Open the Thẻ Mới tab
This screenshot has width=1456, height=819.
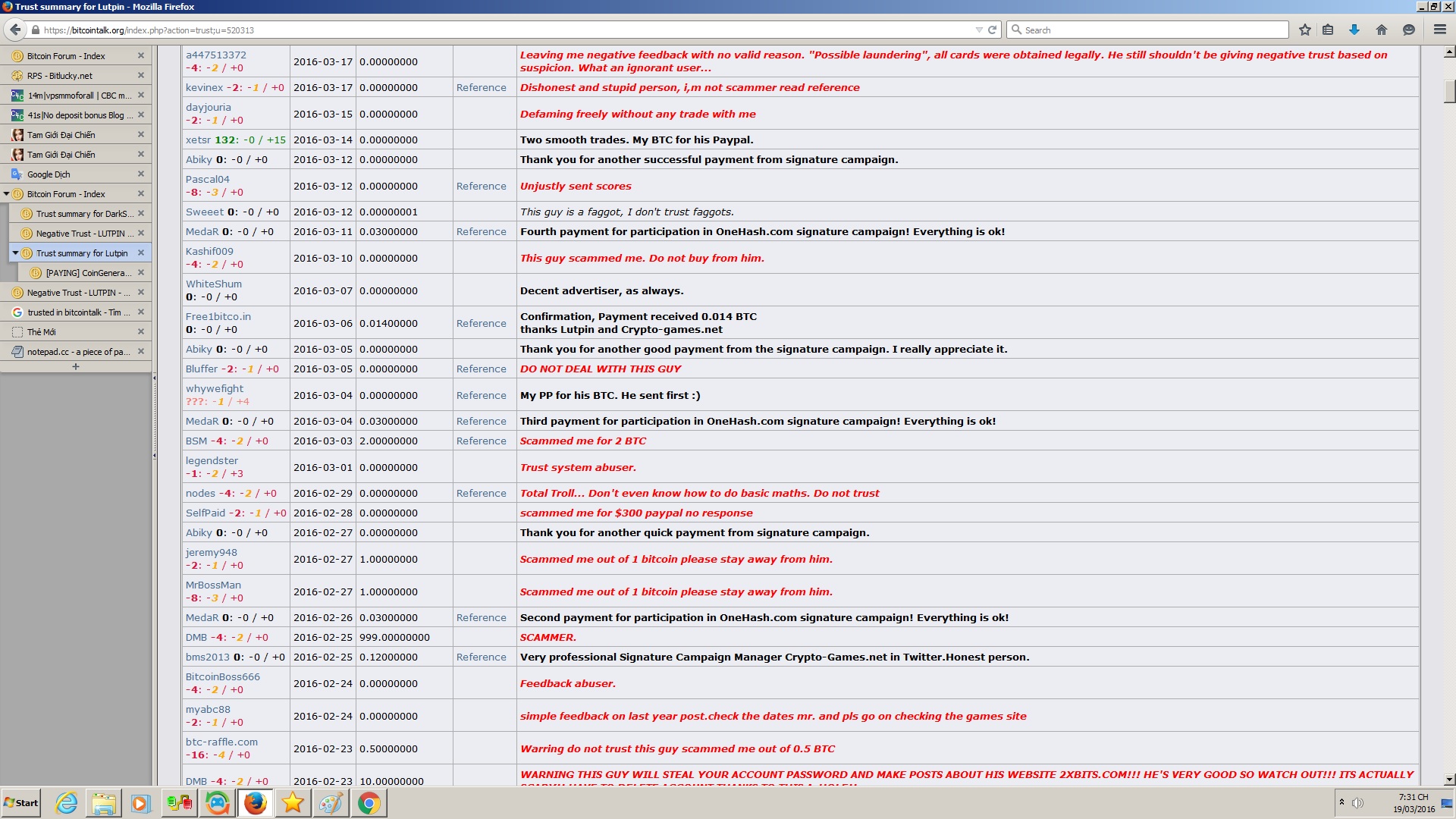[76, 332]
